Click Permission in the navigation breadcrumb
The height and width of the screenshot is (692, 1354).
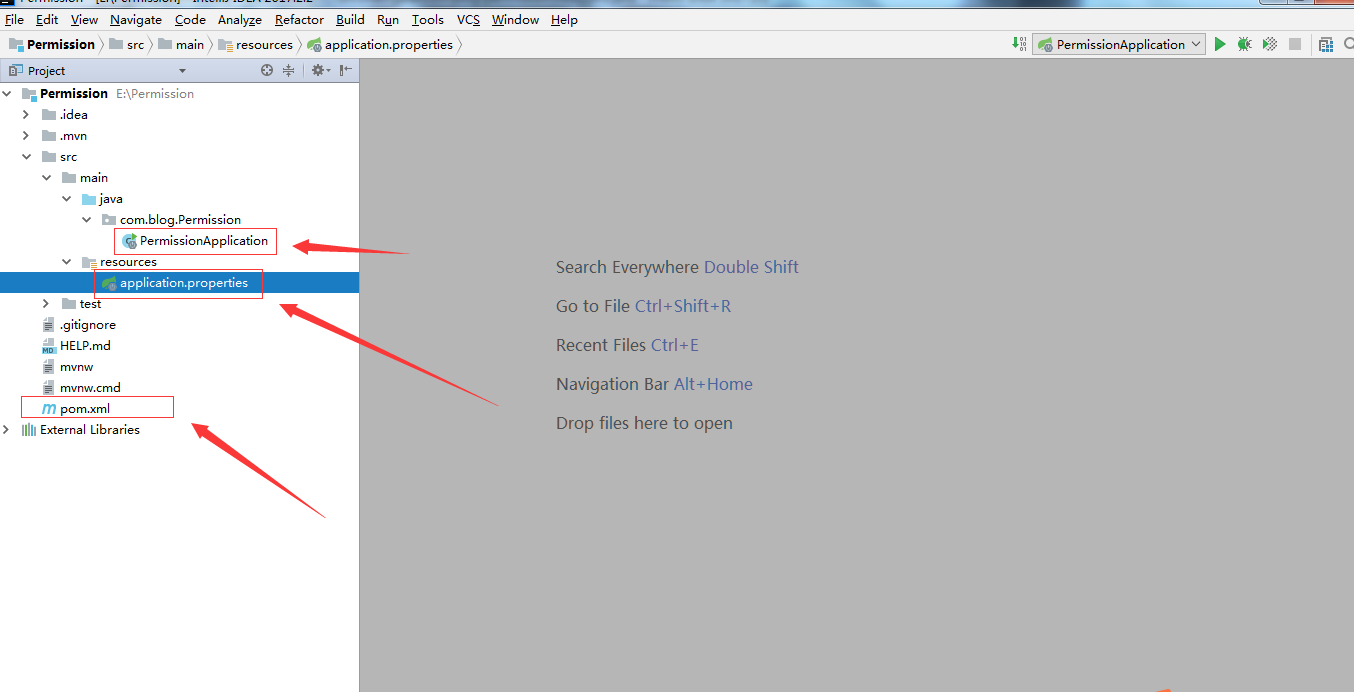tap(61, 44)
